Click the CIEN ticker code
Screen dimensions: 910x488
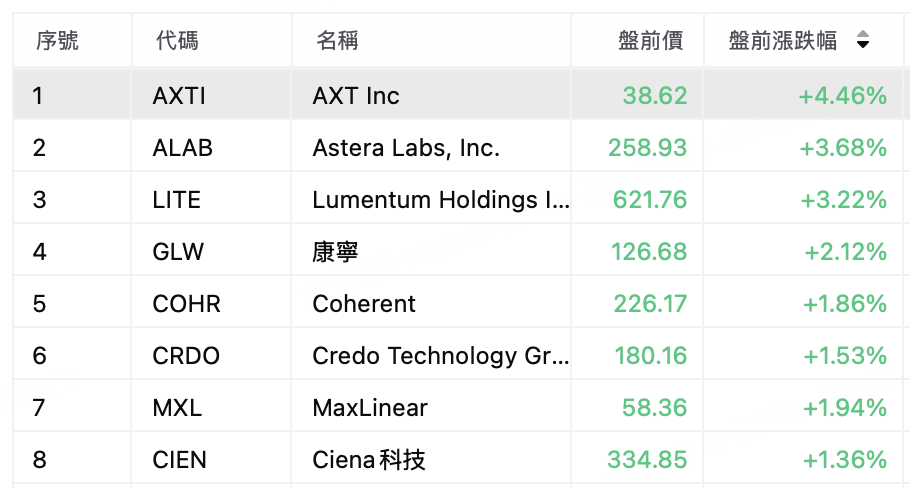179,460
